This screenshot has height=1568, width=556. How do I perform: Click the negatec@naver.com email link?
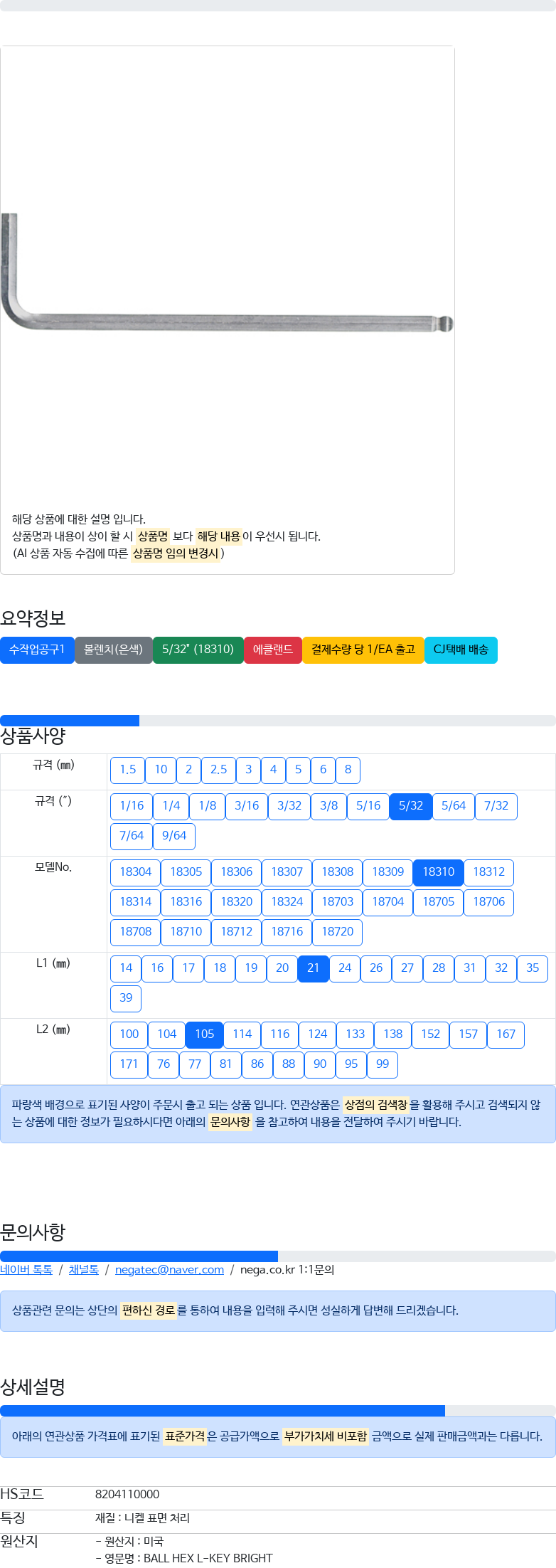[169, 1269]
